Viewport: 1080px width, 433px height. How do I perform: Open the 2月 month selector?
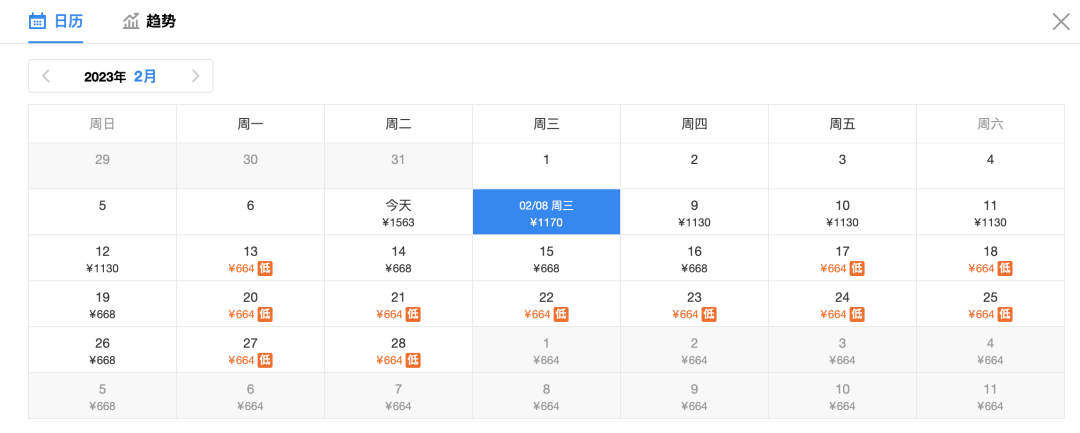point(145,76)
